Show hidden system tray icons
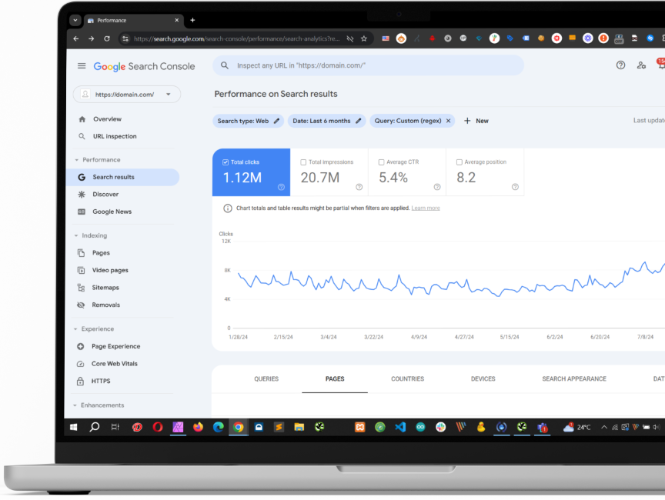665x500 pixels. (x=604, y=427)
